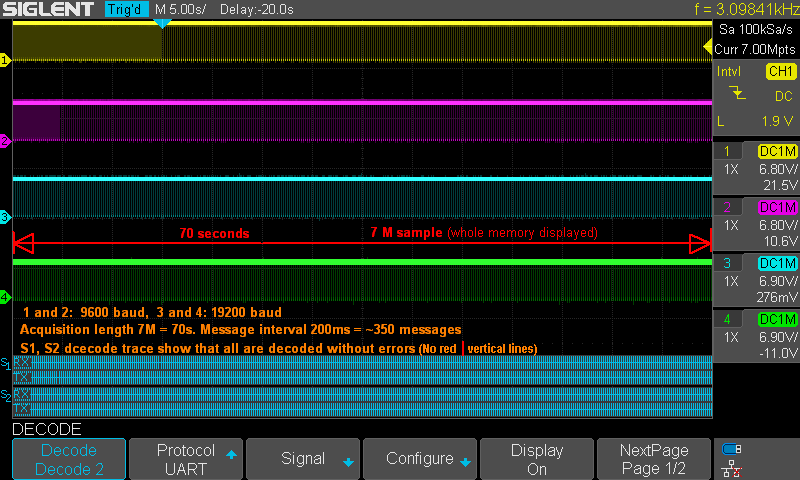Image resolution: width=800 pixels, height=480 pixels.
Task: Click channel 4 offset value -11.0V
Action: click(778, 353)
